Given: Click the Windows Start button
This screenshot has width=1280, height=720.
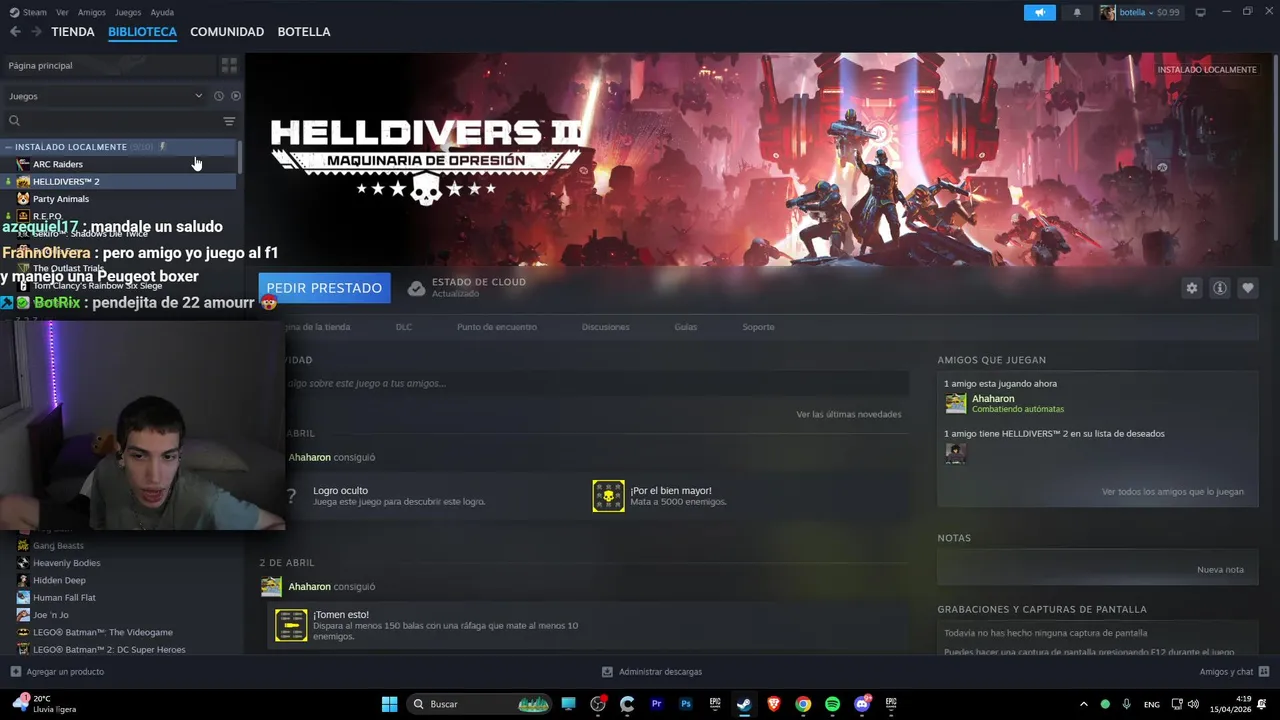Looking at the screenshot, I should (x=390, y=704).
